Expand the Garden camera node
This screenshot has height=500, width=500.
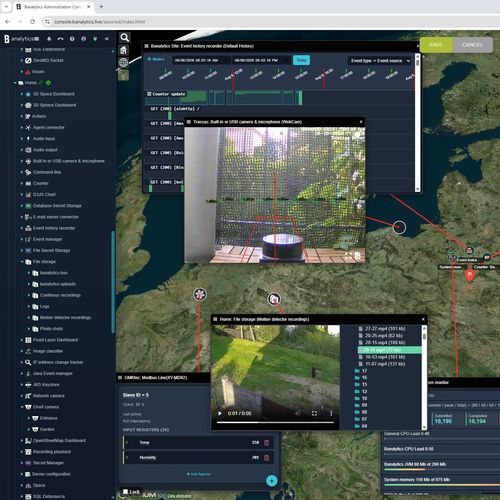pos(29,429)
